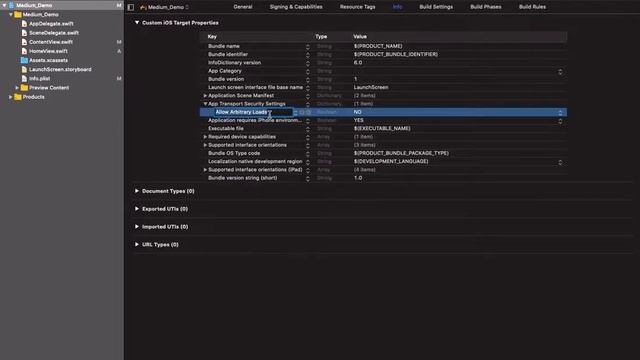Open the Build Rules tab

coord(532,7)
